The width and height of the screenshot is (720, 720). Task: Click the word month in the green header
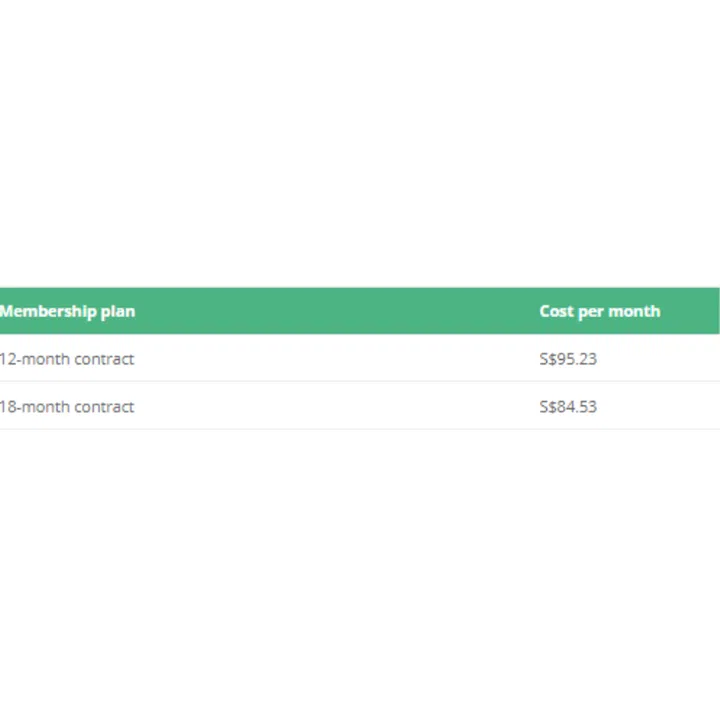click(x=635, y=311)
